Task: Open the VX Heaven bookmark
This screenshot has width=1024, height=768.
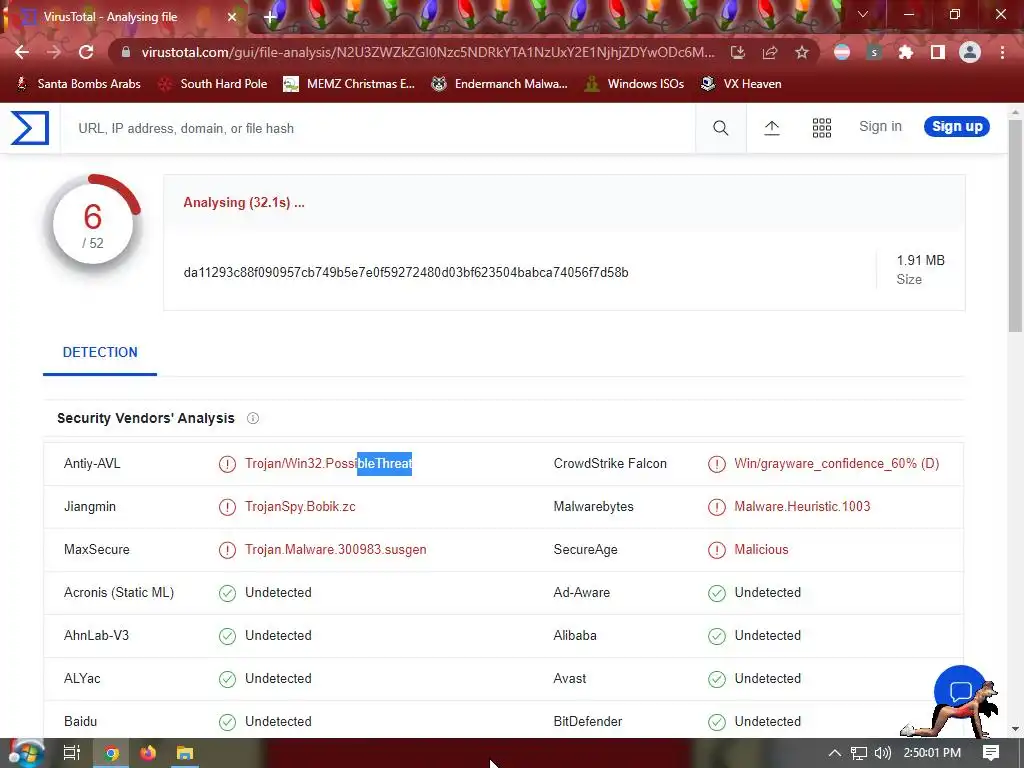Action: [741, 84]
